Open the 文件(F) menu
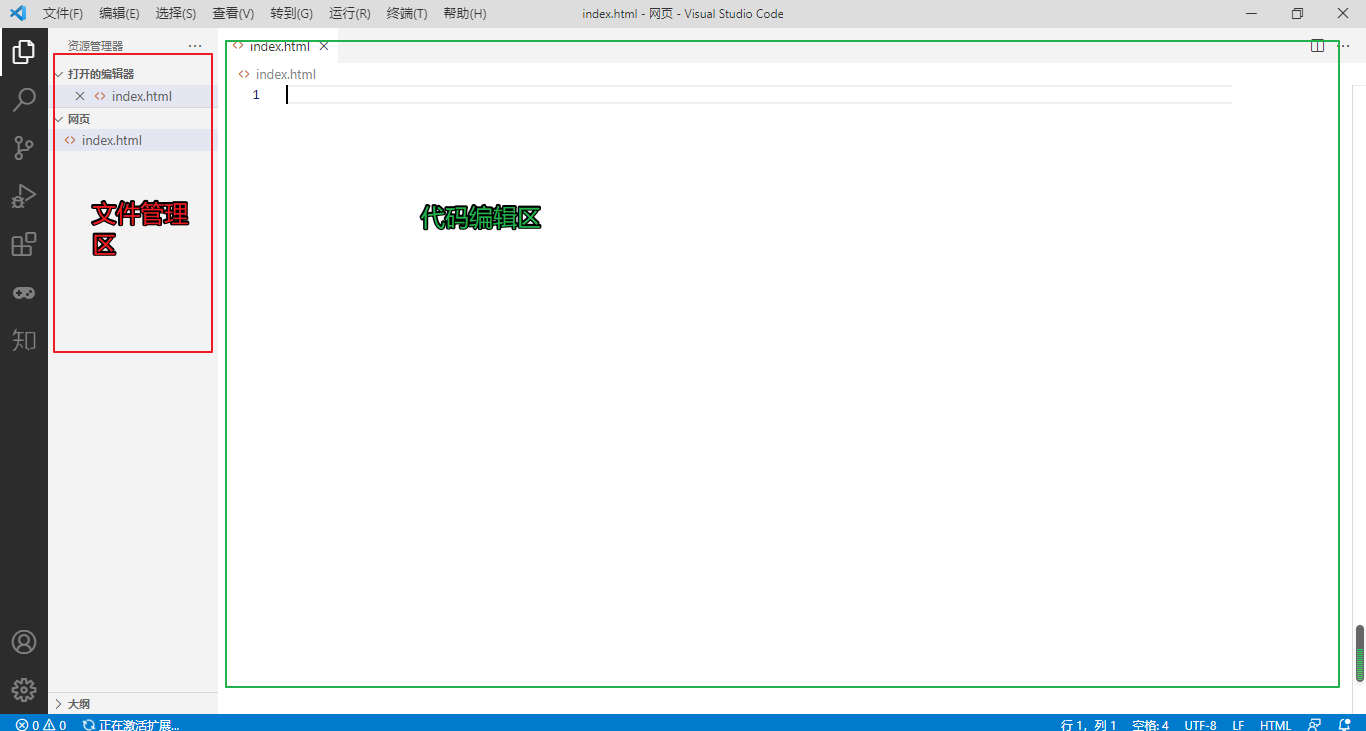This screenshot has width=1366, height=731. coord(63,14)
